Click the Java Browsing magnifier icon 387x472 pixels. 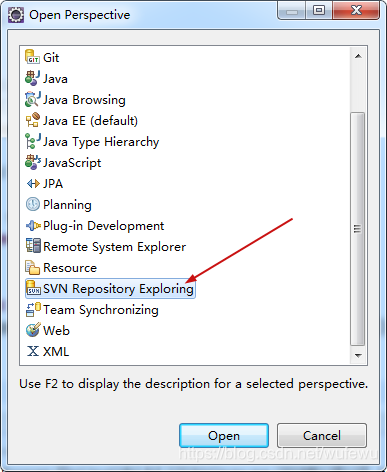(x=33, y=99)
